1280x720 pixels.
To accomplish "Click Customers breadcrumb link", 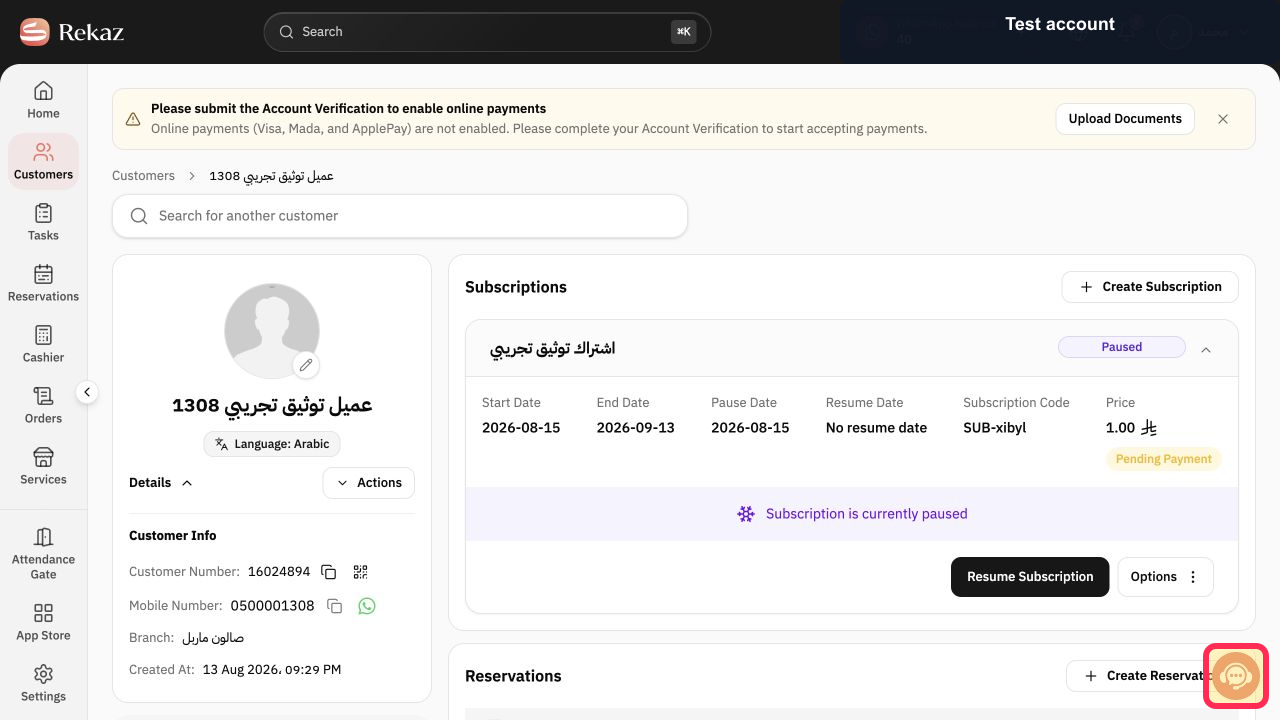I will 143,176.
